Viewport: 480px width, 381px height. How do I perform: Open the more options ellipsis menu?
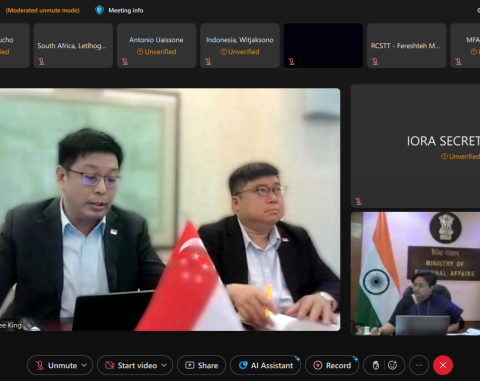(419, 365)
